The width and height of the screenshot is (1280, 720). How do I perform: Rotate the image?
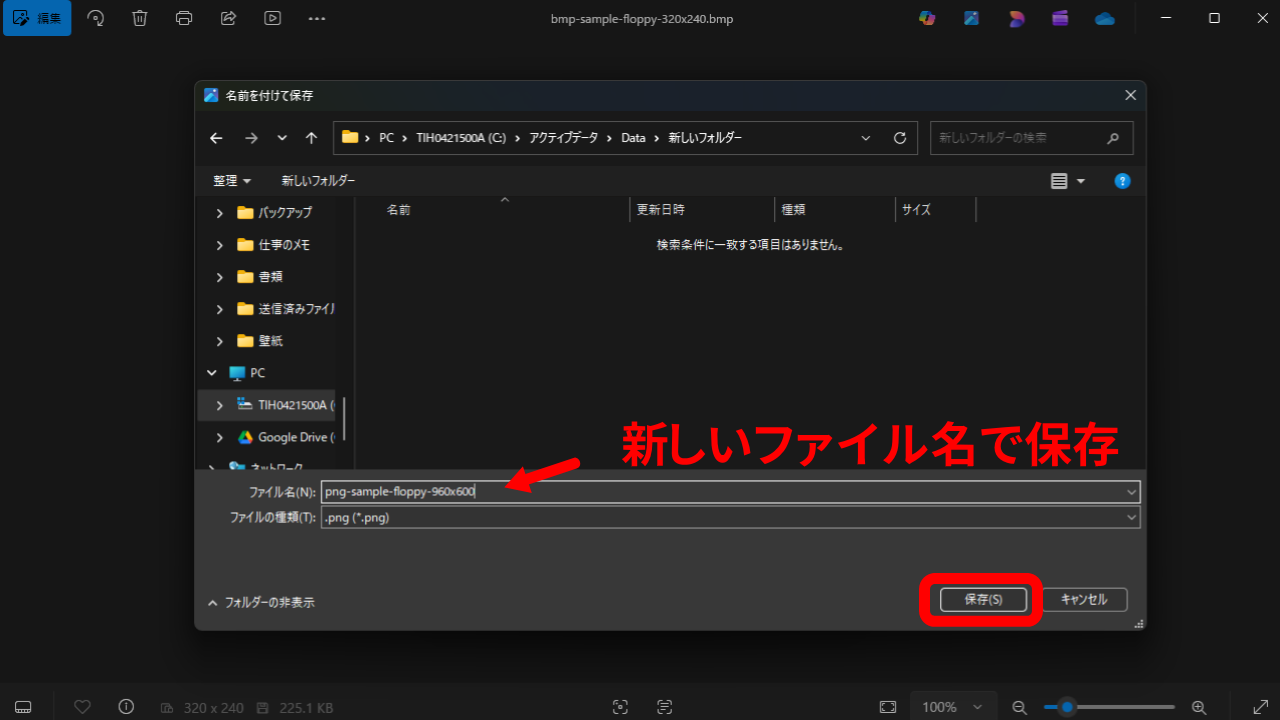tap(95, 17)
